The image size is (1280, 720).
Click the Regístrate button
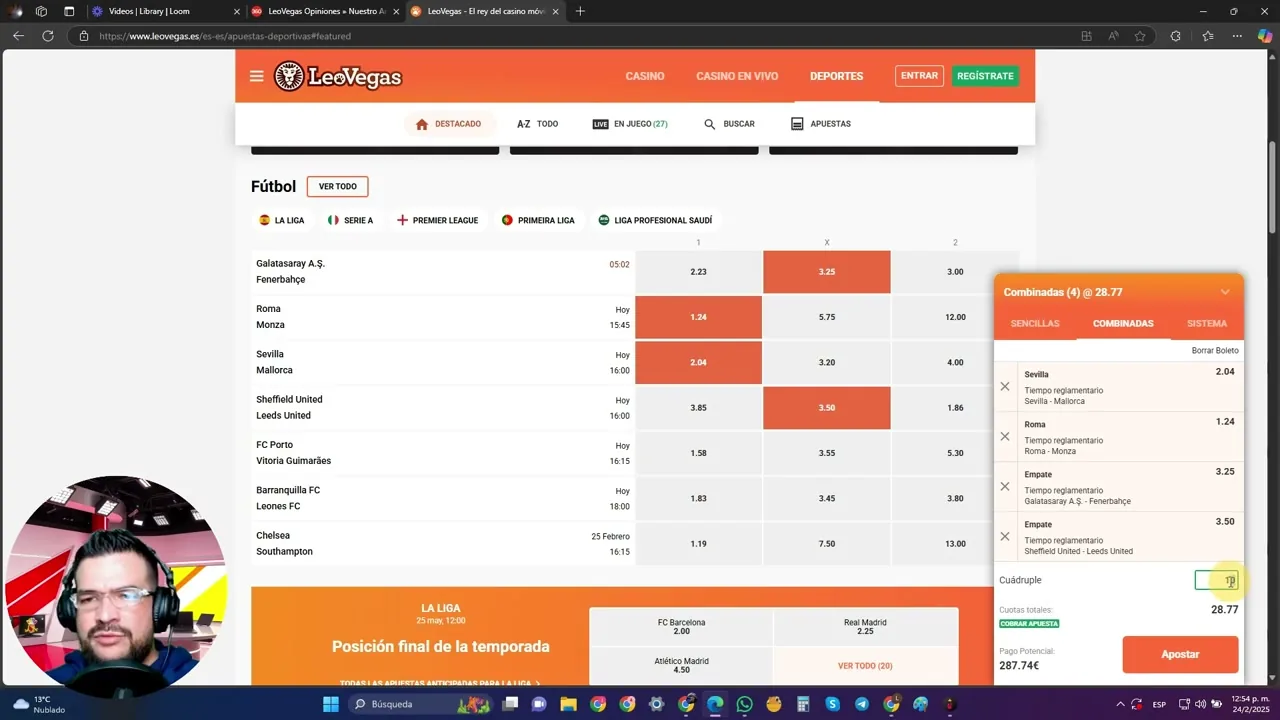pyautogui.click(x=985, y=76)
